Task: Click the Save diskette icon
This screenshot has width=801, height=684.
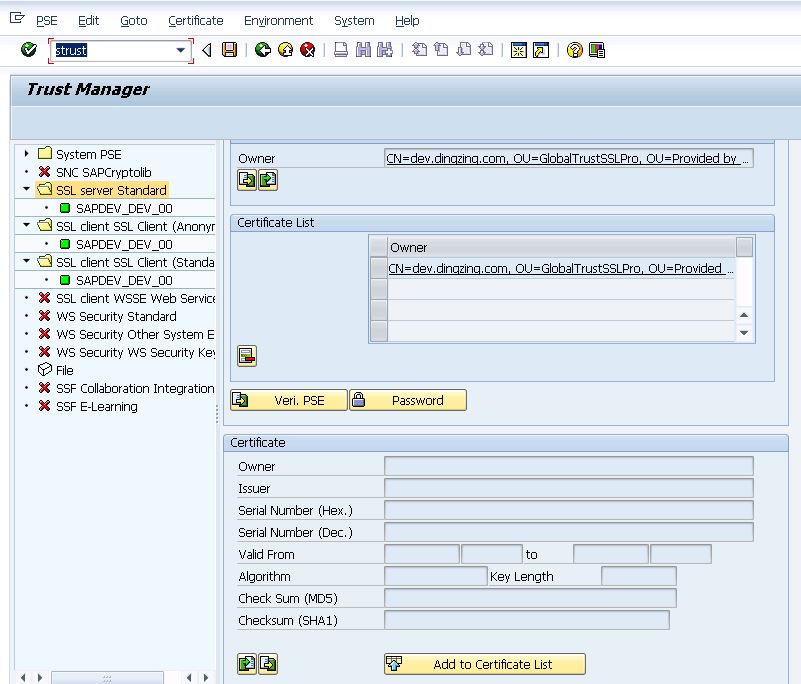Action: (230, 50)
